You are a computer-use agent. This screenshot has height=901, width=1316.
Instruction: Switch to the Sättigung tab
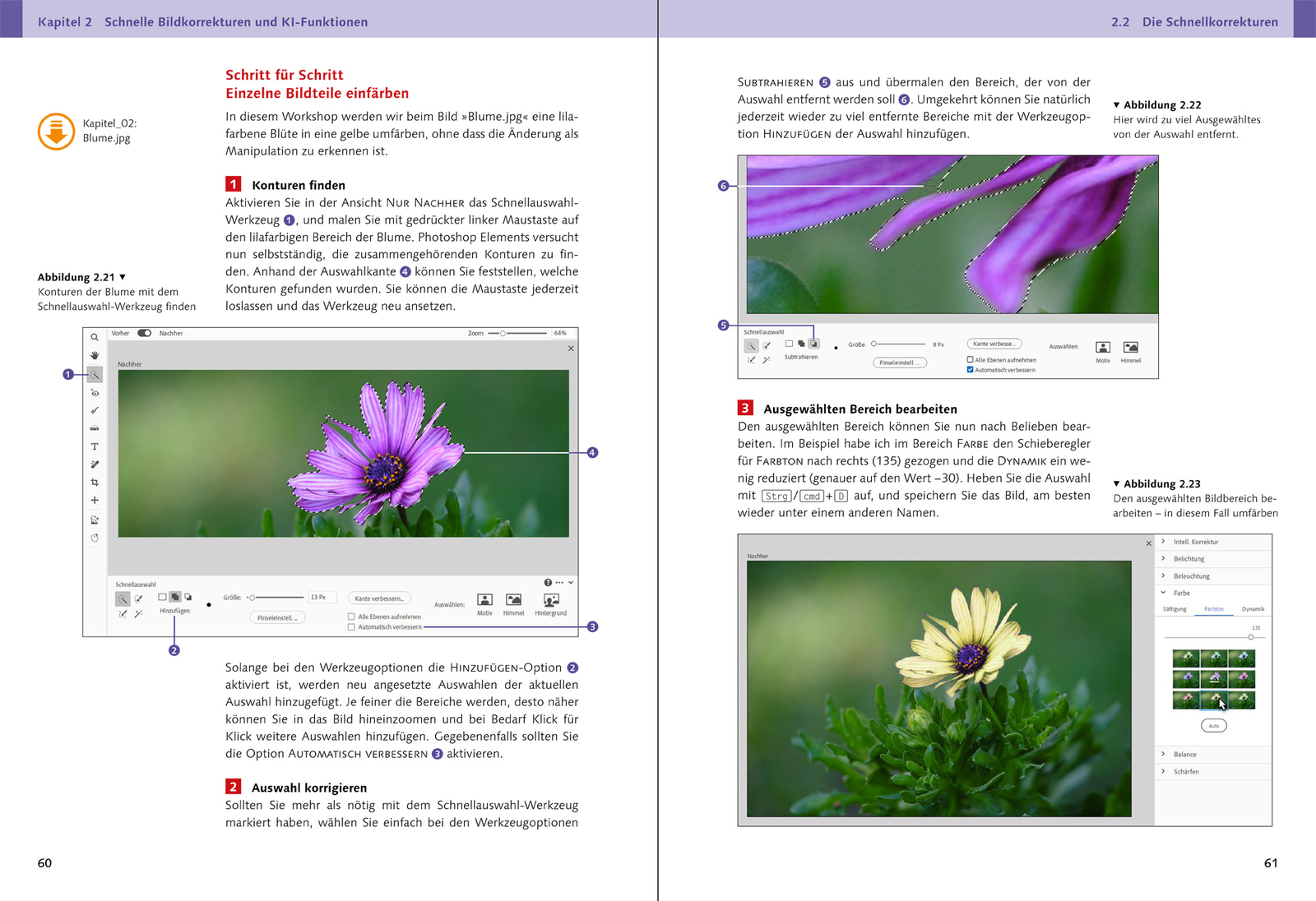(1175, 609)
